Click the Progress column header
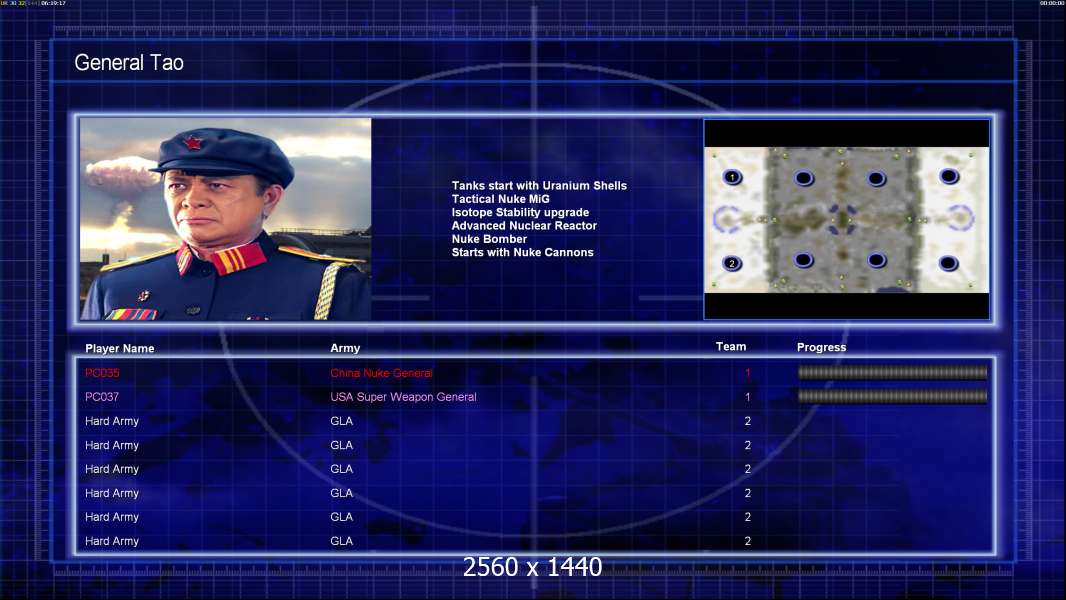1066x600 pixels. 821,347
